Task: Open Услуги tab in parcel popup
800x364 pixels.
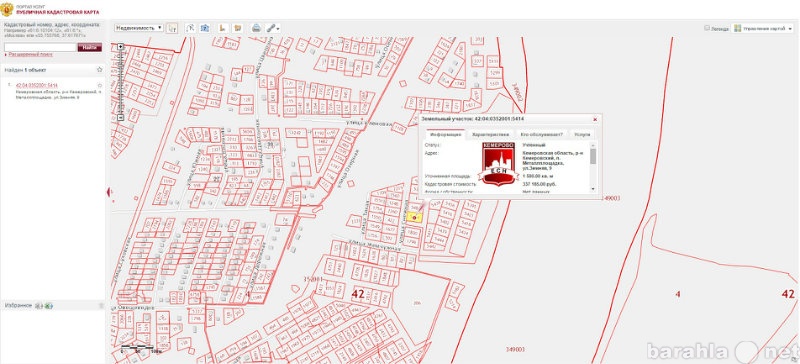Action: pos(582,134)
